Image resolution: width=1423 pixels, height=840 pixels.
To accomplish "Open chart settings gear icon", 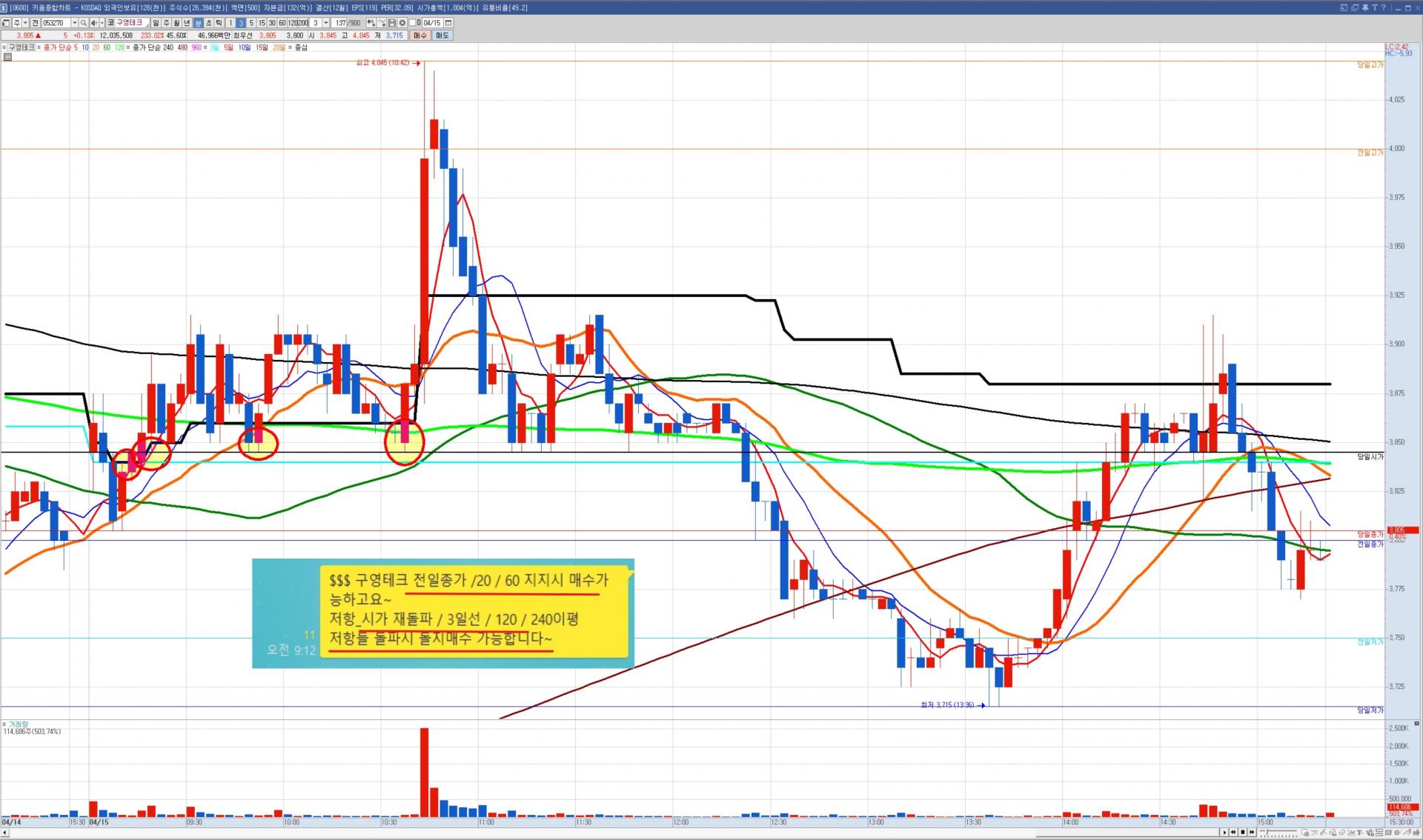I will [402, 23].
